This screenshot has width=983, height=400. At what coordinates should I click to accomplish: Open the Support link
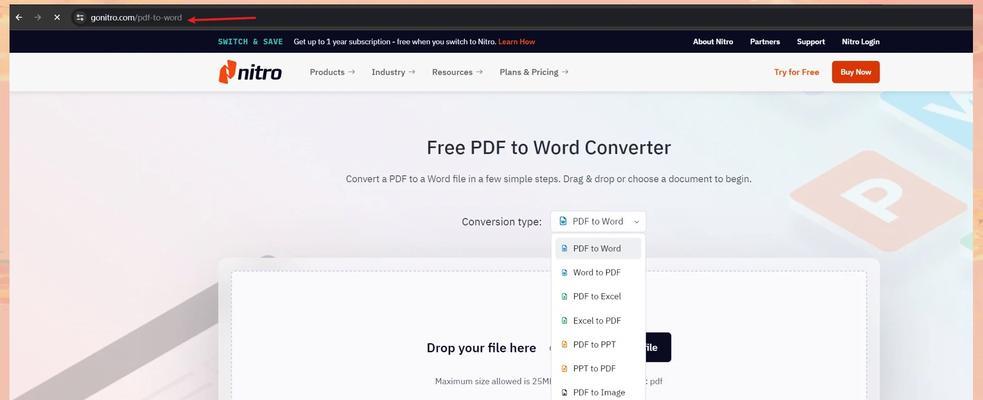811,42
